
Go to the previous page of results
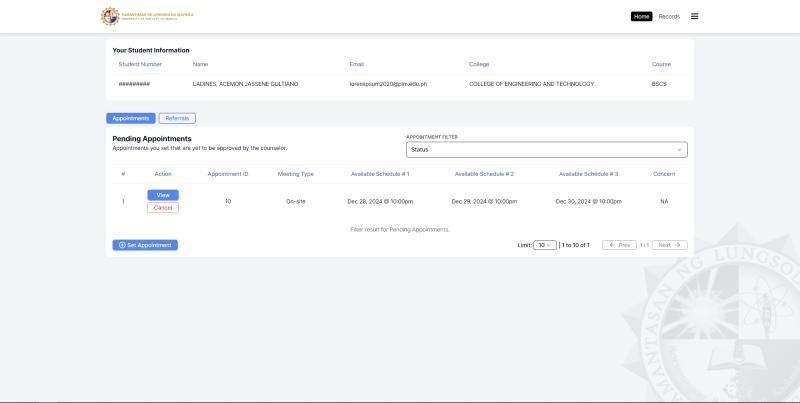coord(618,245)
